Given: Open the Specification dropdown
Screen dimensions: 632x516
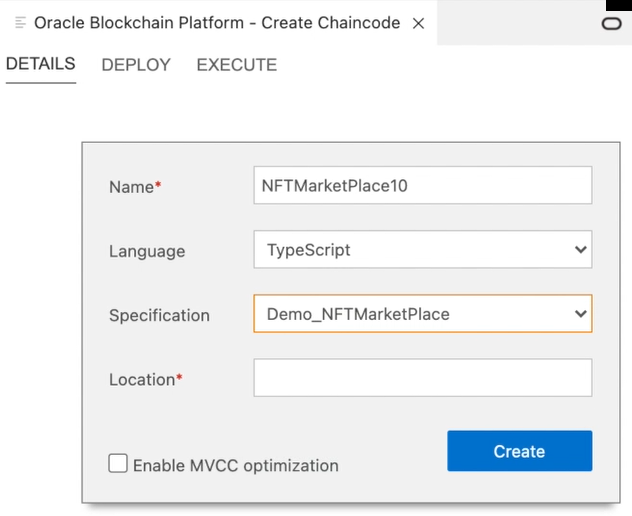Looking at the screenshot, I should (x=423, y=313).
